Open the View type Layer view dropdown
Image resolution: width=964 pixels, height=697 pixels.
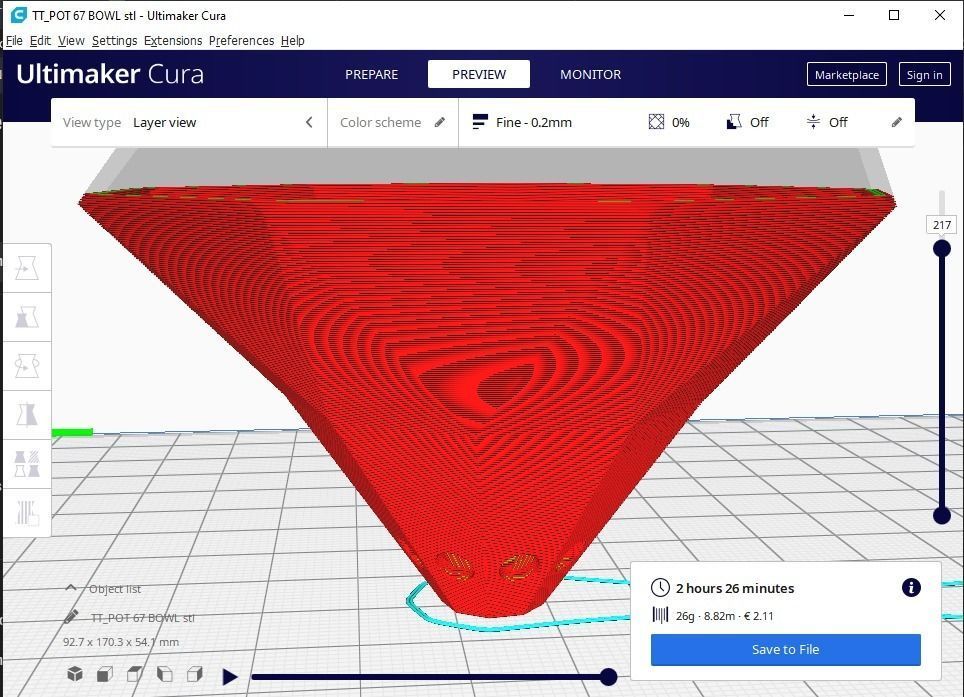(189, 122)
